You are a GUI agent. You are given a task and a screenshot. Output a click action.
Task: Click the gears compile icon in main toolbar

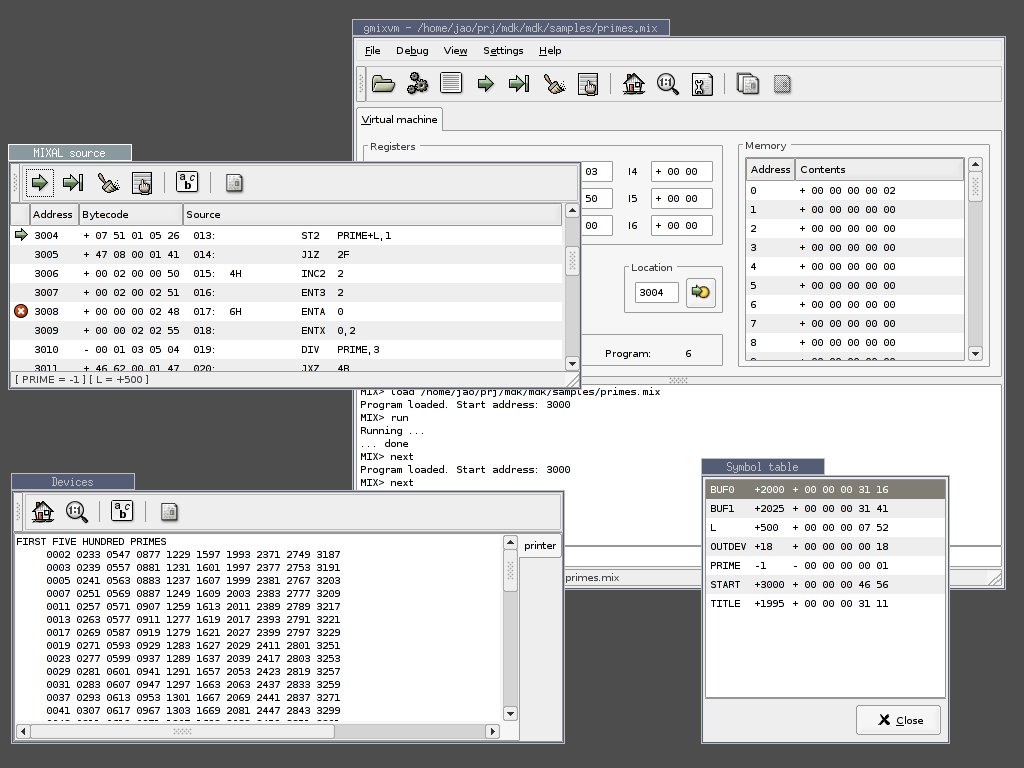click(417, 84)
